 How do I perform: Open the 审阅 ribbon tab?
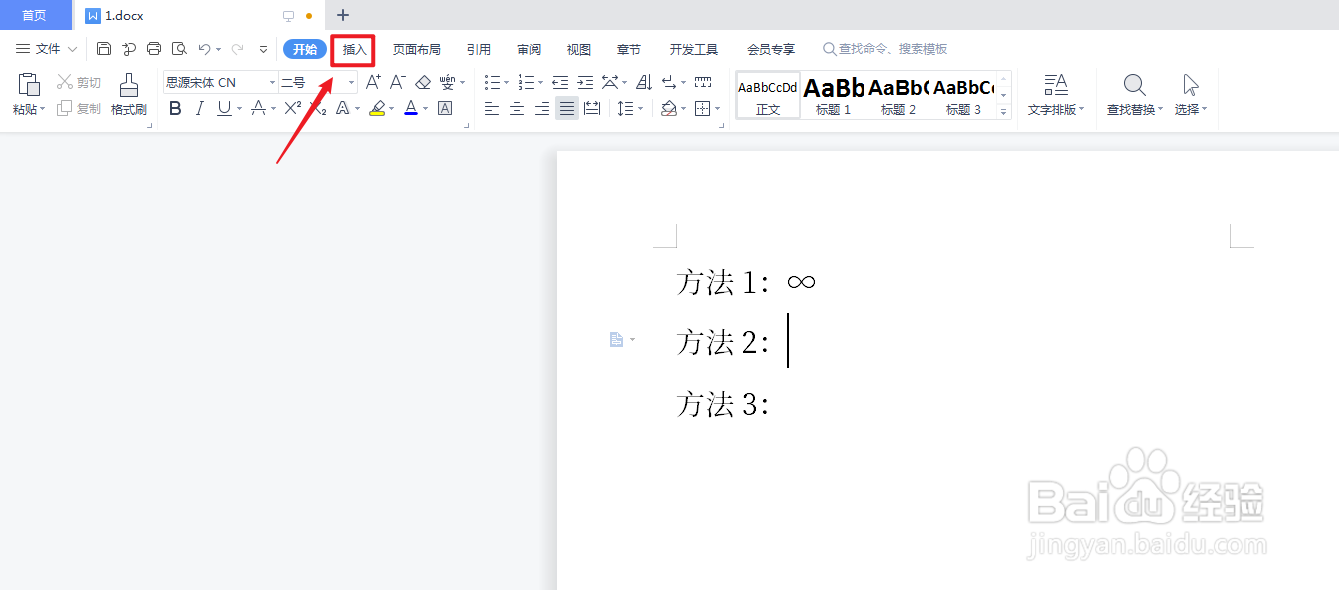coord(528,48)
